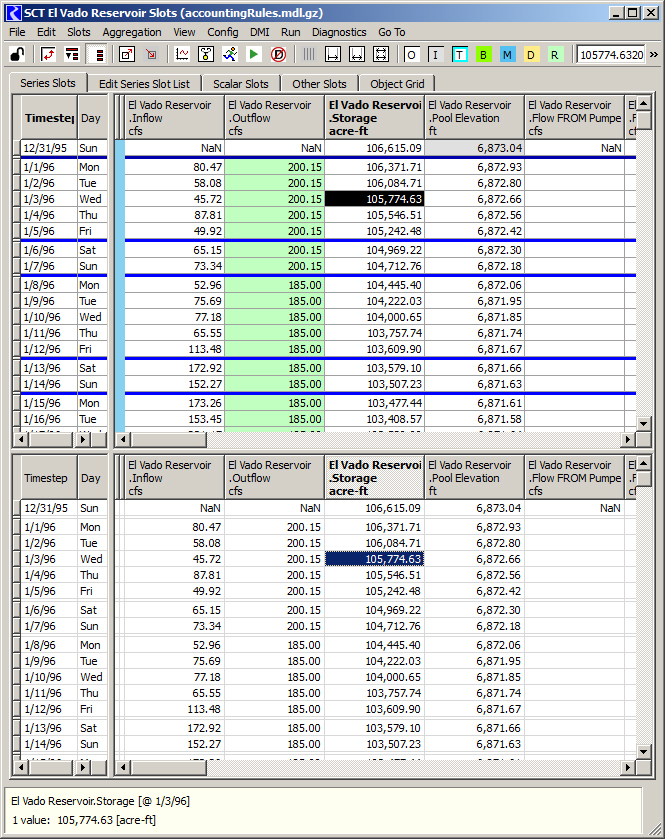This screenshot has width=665, height=839.
Task: Click the lower pane's El Vado Reservoir.Inflow header
Action: point(174,478)
